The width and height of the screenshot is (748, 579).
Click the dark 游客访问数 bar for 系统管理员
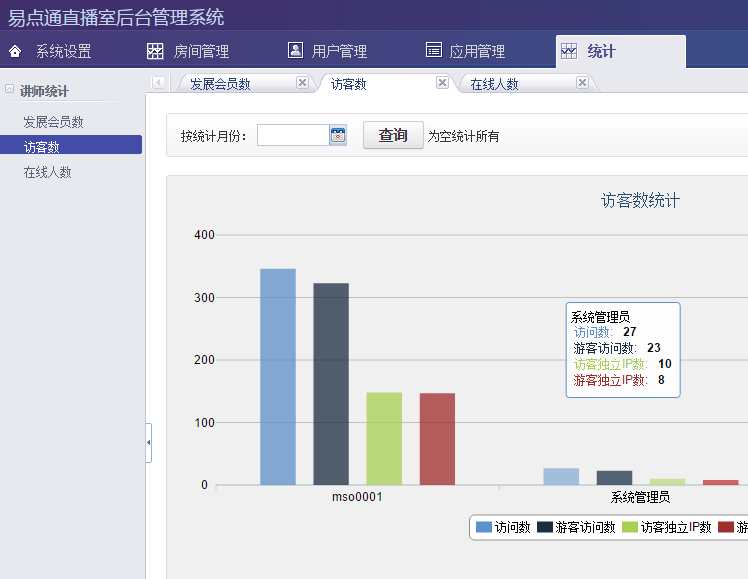614,478
